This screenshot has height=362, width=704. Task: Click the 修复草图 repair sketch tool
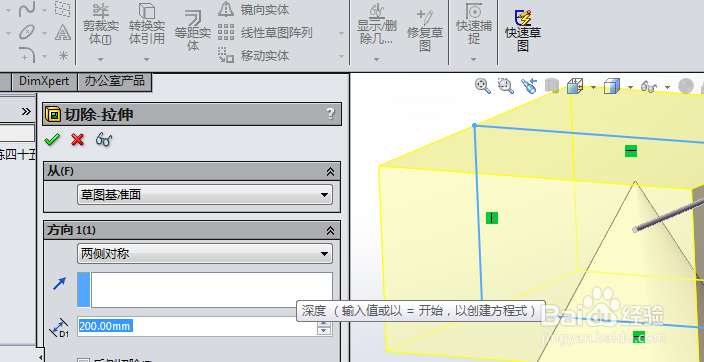coord(425,31)
